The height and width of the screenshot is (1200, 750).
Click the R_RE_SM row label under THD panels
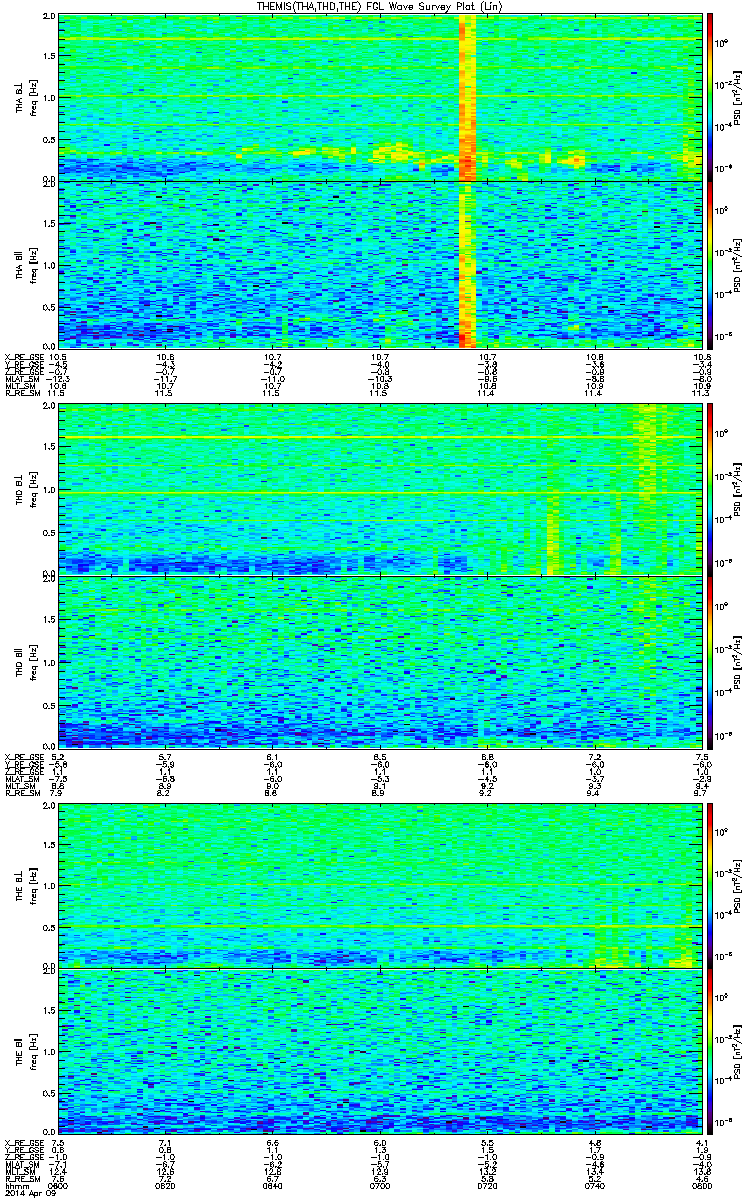tap(22, 792)
